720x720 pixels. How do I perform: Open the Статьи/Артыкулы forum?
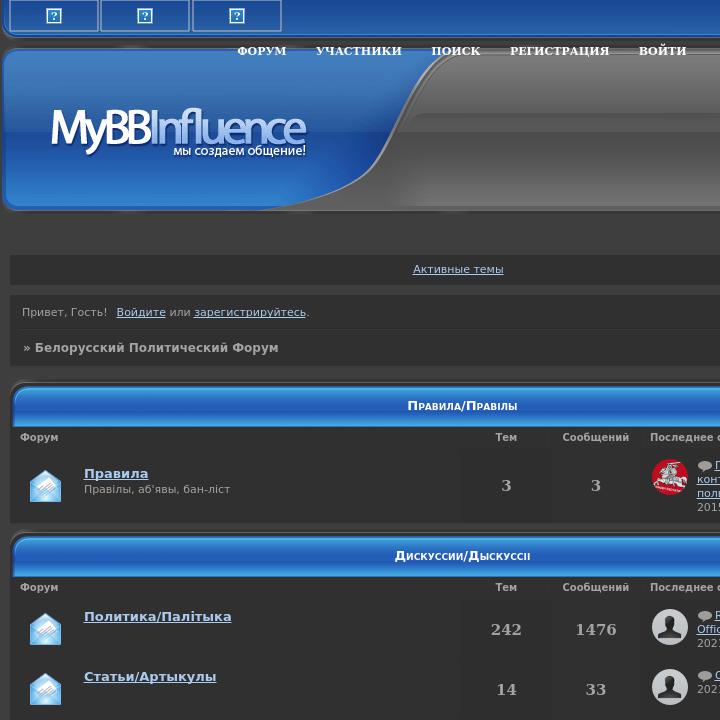point(150,676)
